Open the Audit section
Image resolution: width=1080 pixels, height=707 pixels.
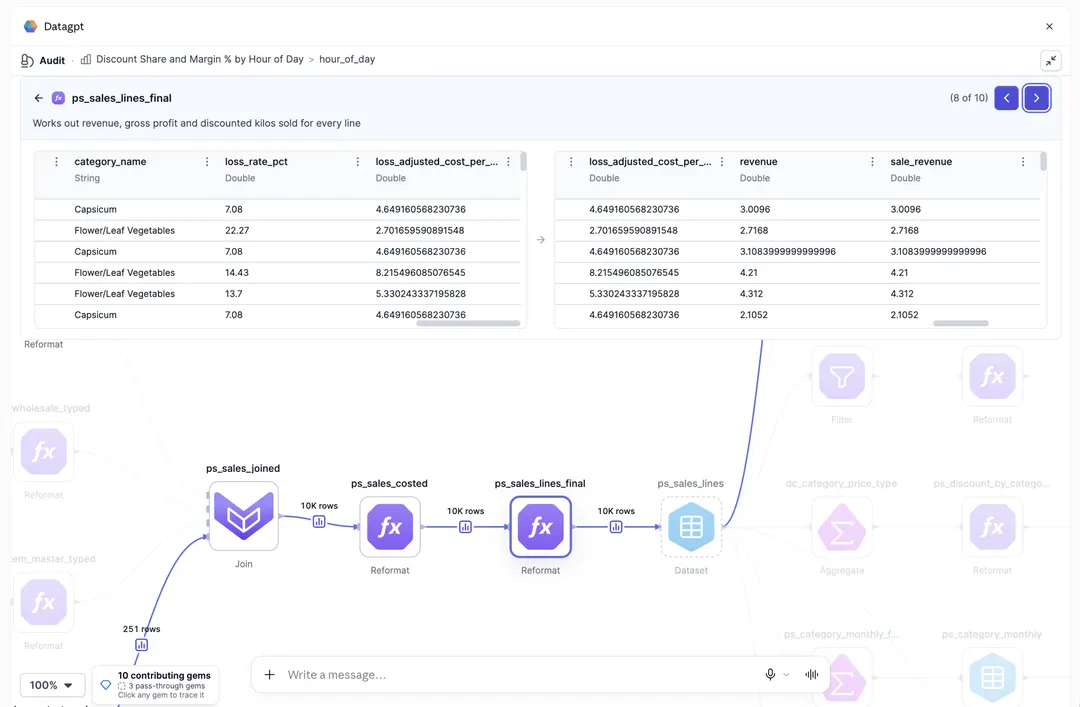click(x=43, y=60)
